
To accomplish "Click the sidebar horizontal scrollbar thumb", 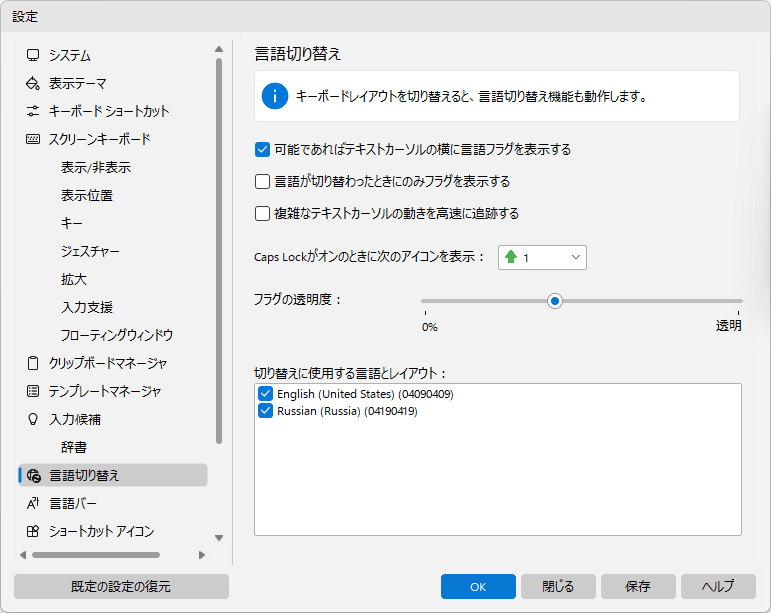I will coord(96,555).
